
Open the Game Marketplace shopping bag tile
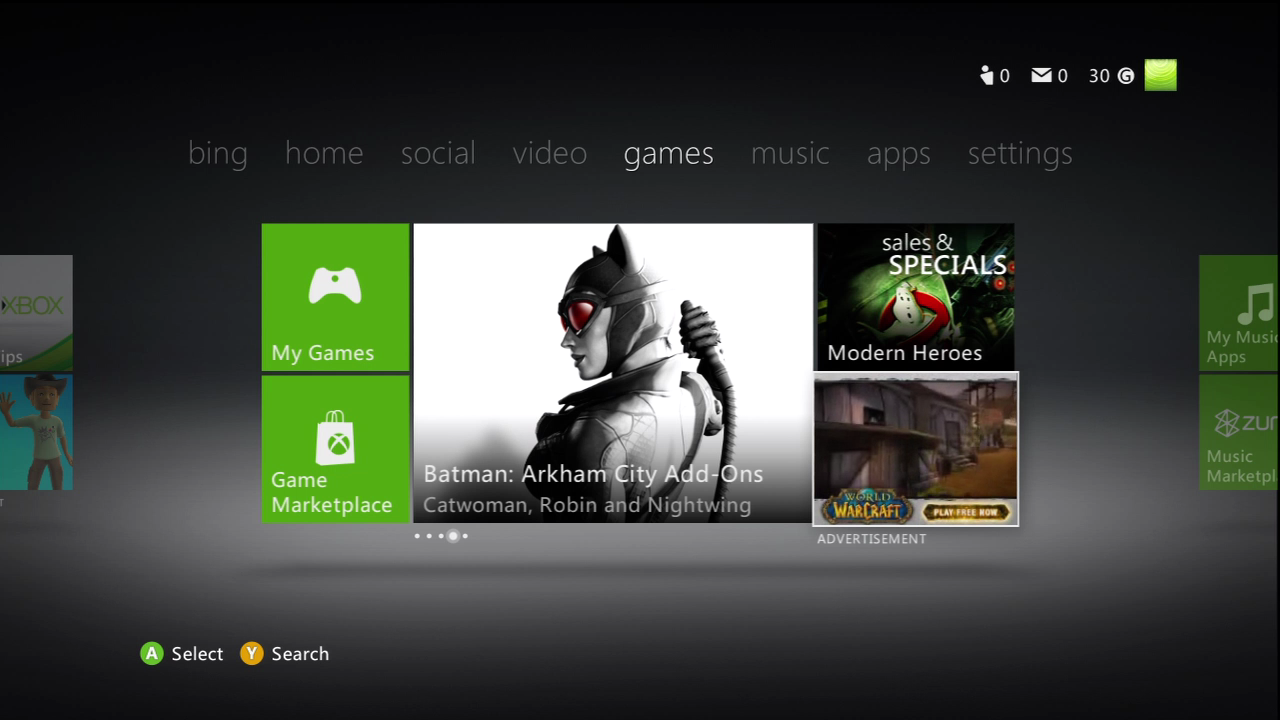click(x=335, y=448)
